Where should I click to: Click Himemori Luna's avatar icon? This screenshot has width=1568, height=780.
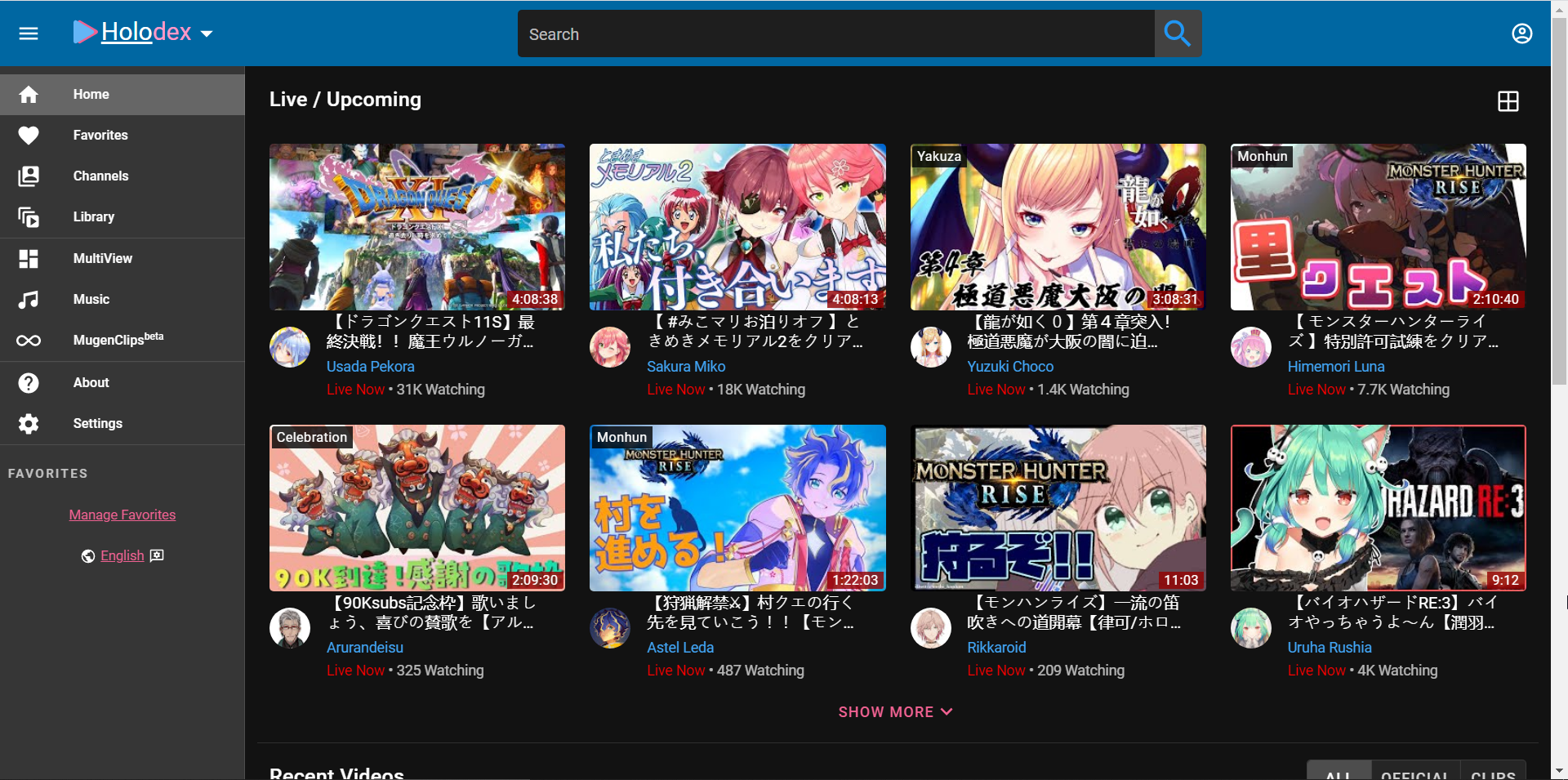click(x=1251, y=347)
